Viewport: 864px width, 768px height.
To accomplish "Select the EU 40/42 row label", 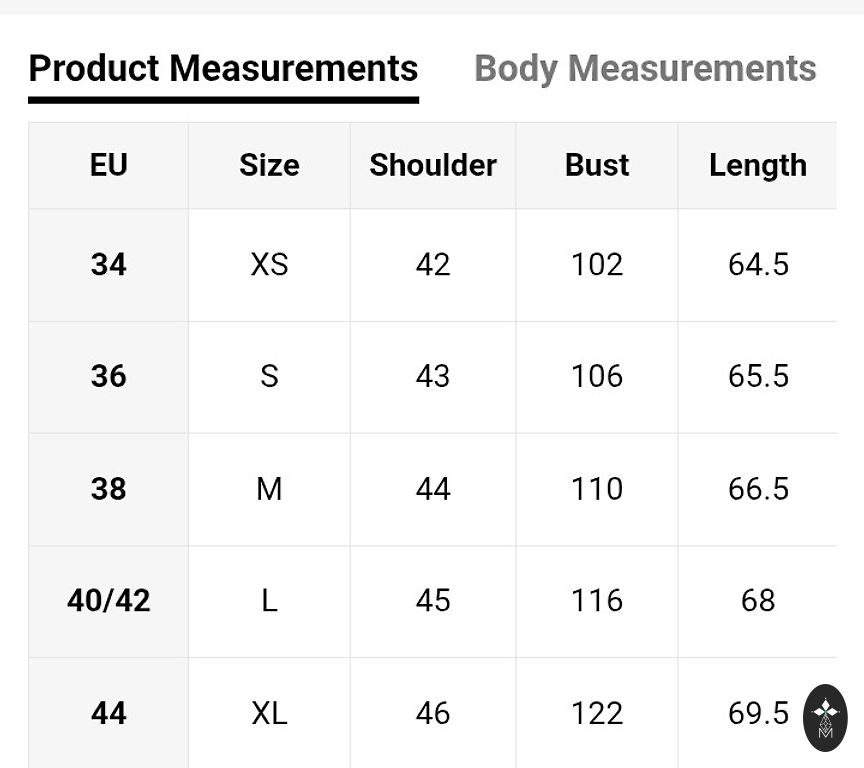I will (109, 600).
